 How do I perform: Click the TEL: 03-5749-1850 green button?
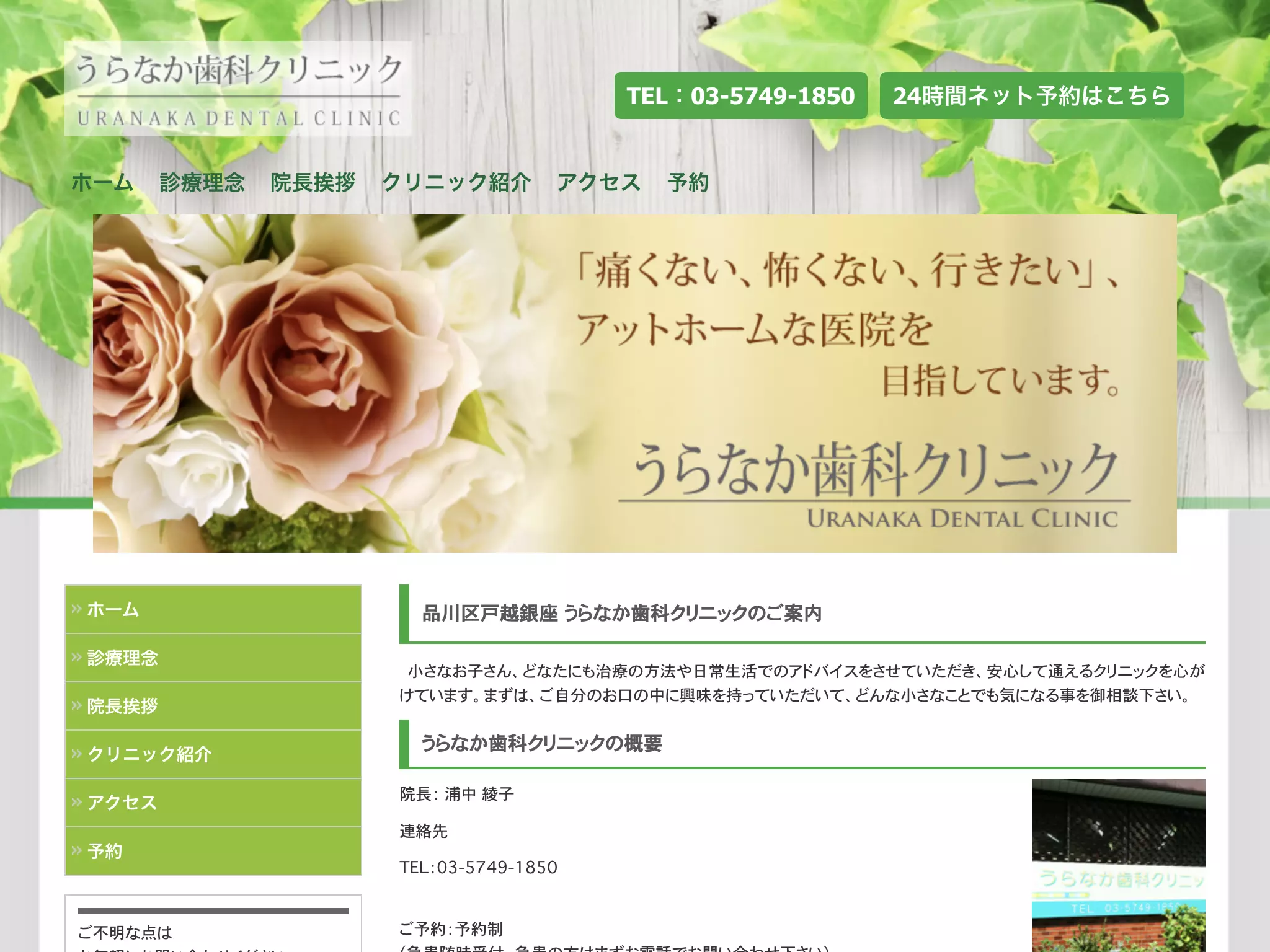740,95
